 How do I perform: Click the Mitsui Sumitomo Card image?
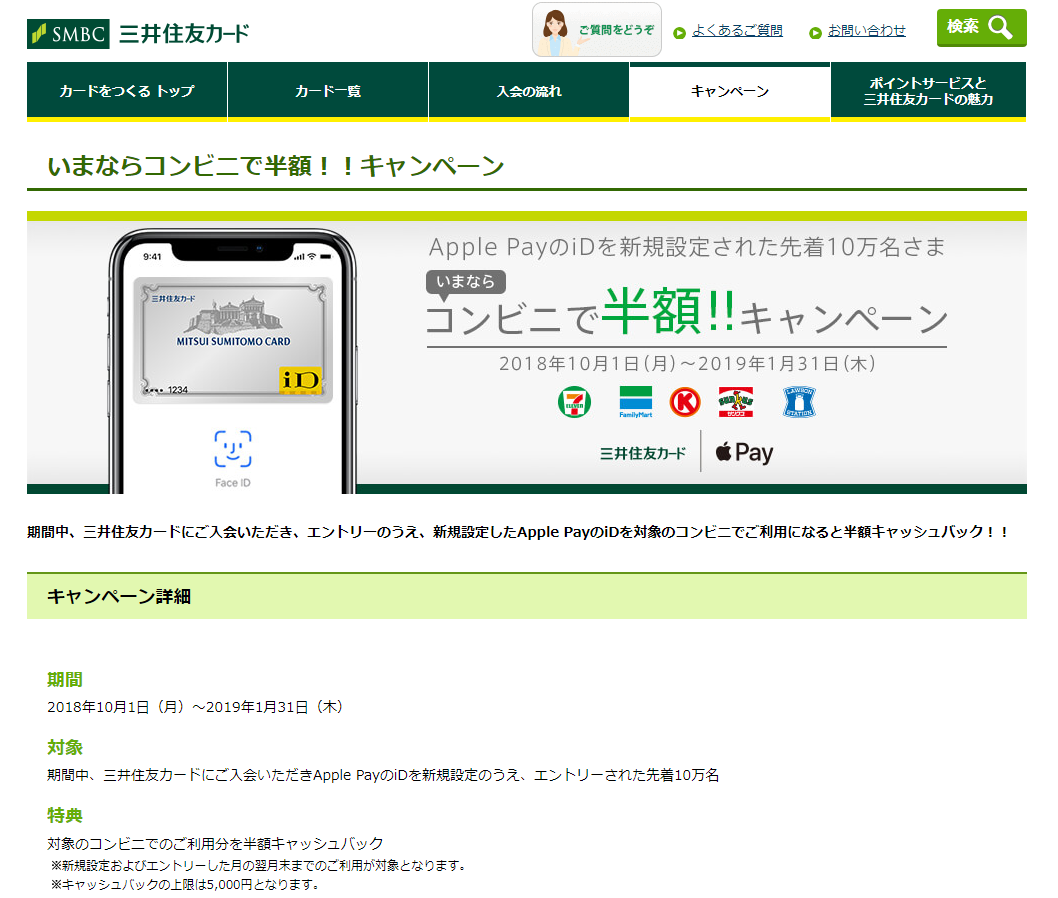click(x=233, y=340)
